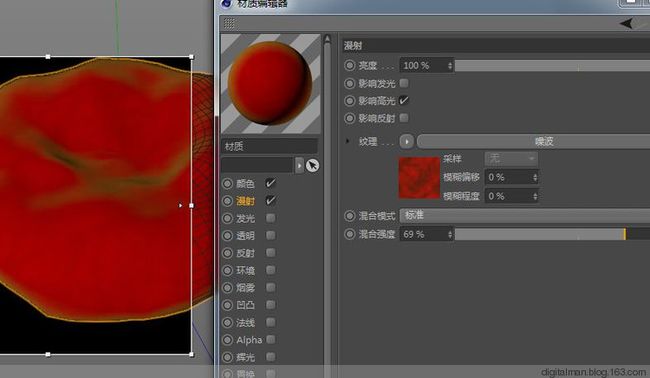Click the keyframe circle next to 混合强度
650x378 pixels.
click(349, 234)
